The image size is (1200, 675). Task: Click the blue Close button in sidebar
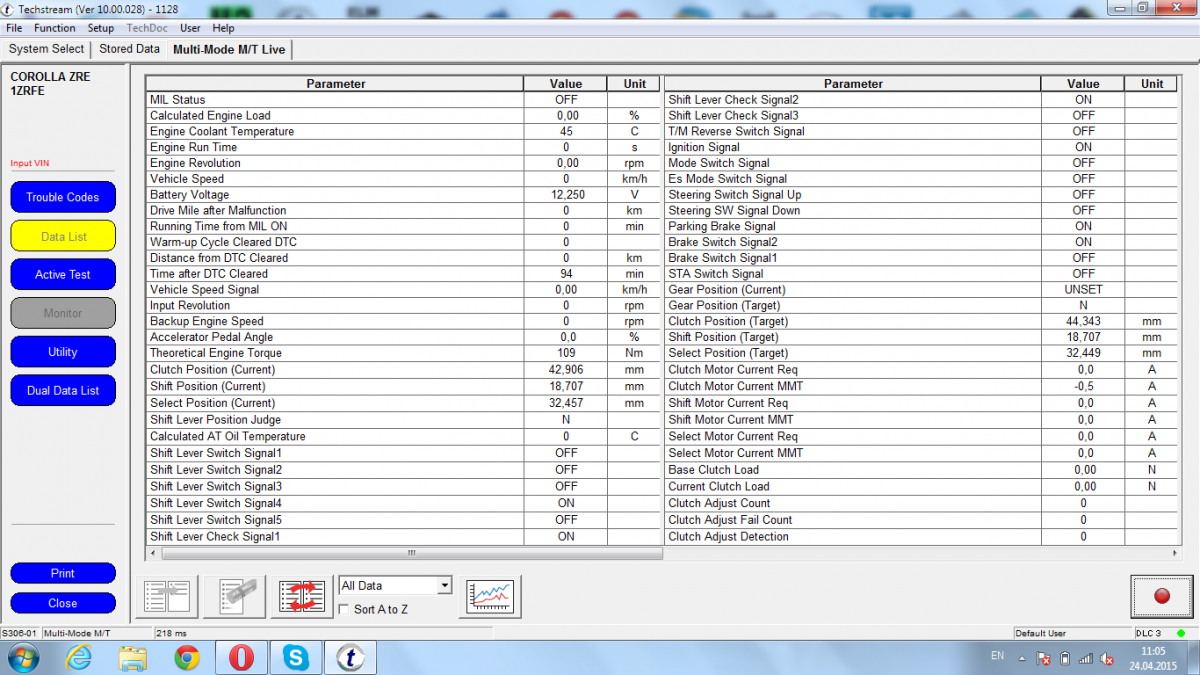(63, 603)
